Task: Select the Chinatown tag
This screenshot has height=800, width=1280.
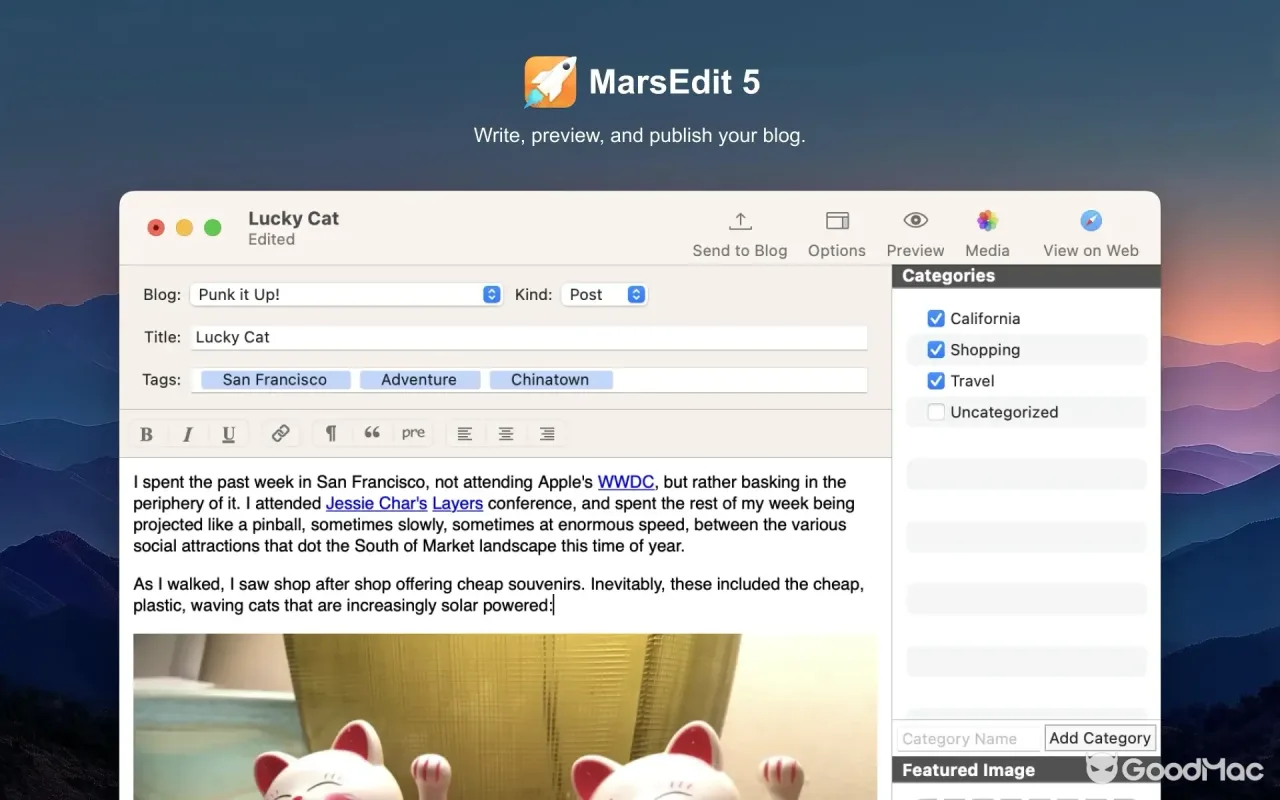Action: (550, 380)
